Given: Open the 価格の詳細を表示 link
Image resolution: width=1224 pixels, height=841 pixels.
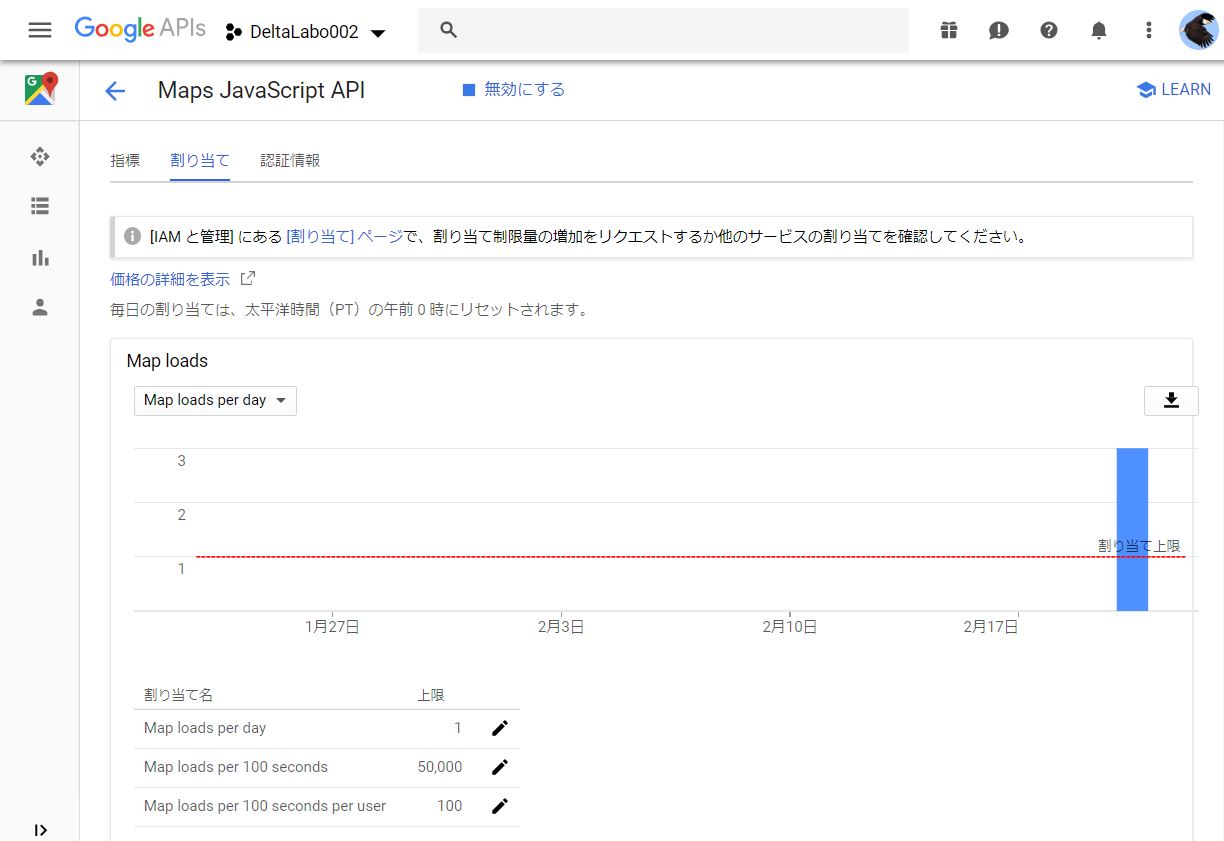Looking at the screenshot, I should 170,279.
